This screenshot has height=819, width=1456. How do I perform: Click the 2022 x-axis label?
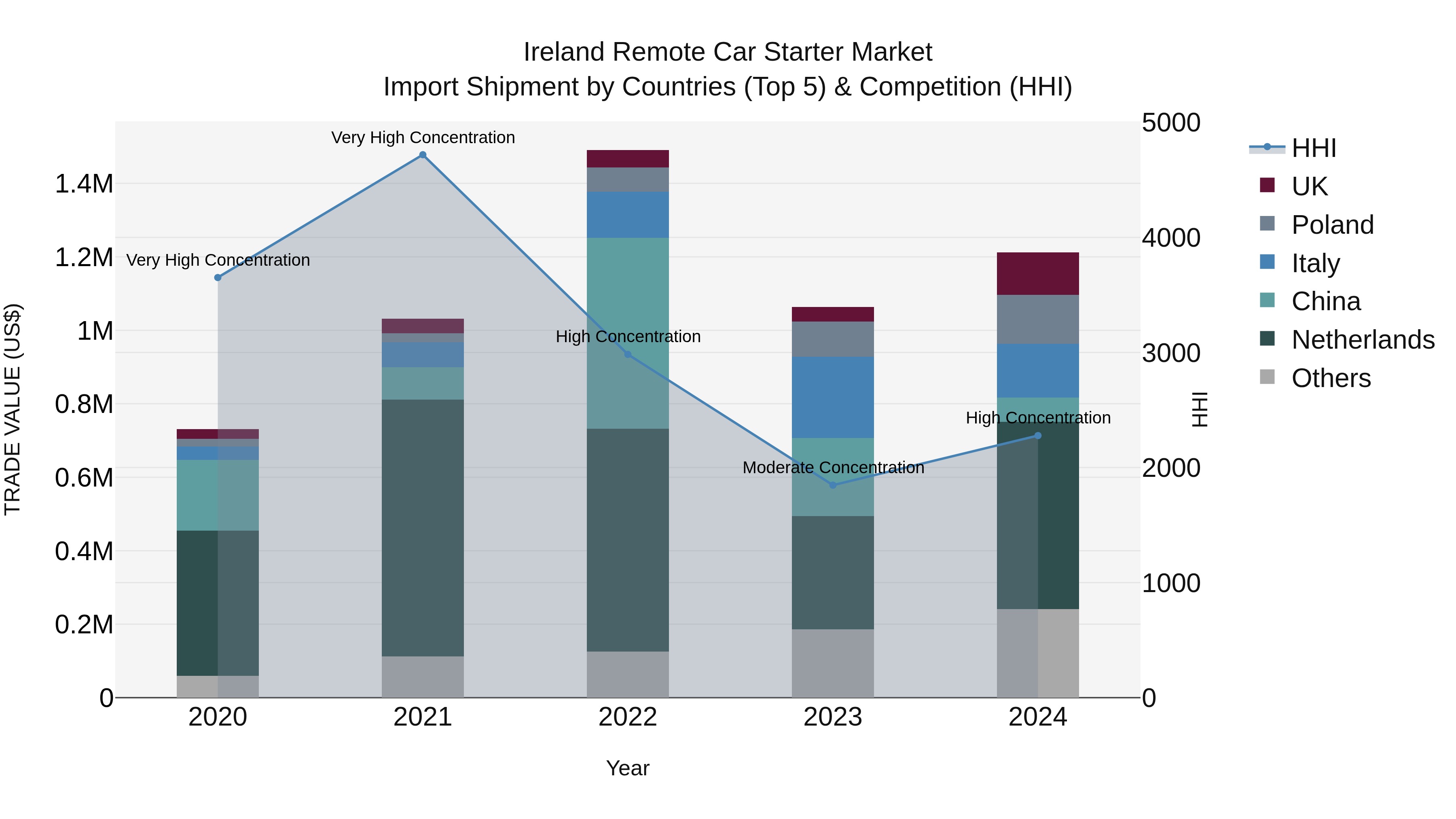tap(627, 717)
